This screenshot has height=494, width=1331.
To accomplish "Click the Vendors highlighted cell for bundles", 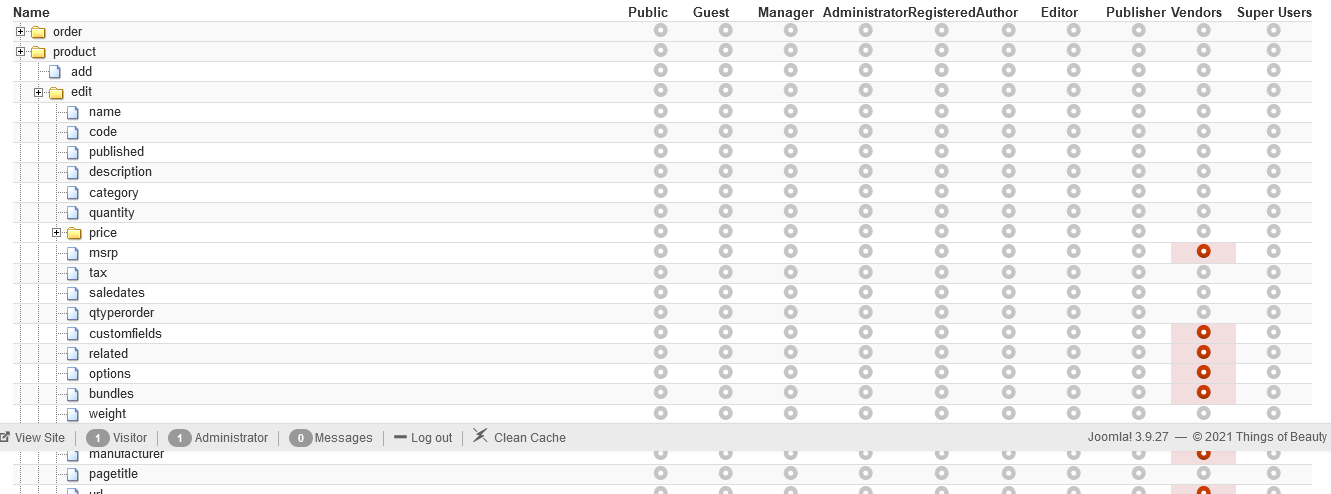I will pos(1204,394).
